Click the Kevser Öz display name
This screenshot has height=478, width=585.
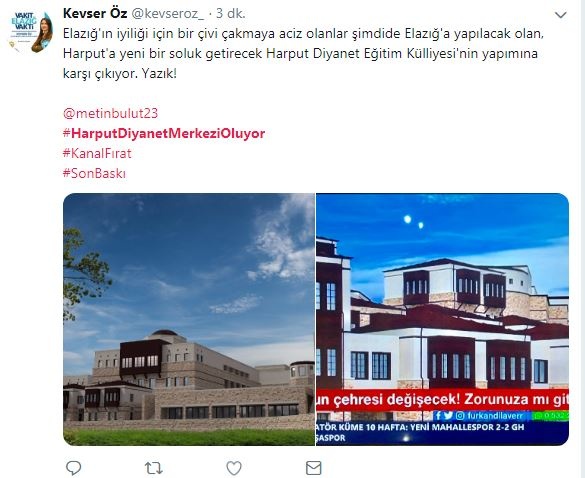pos(95,13)
